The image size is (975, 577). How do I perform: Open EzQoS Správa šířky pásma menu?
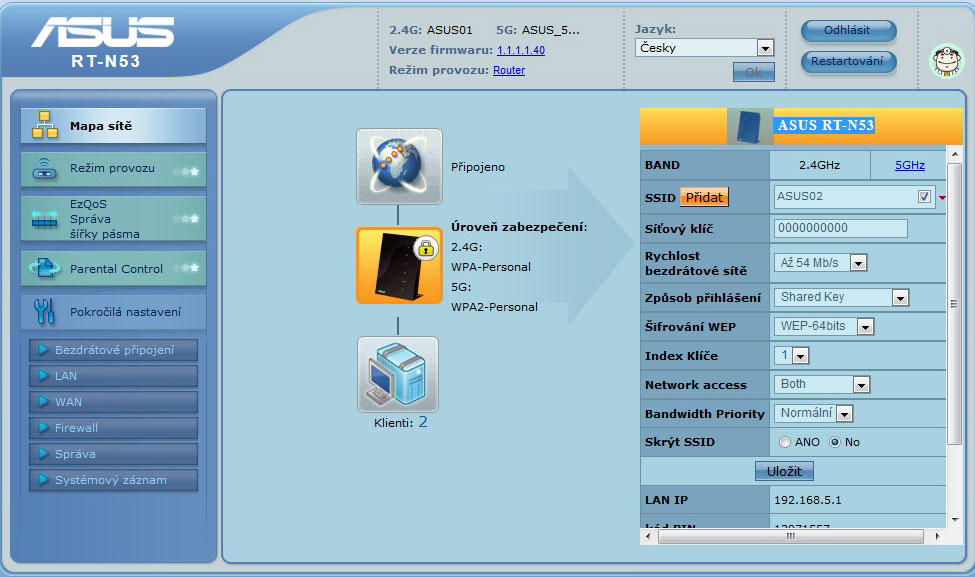tap(113, 219)
